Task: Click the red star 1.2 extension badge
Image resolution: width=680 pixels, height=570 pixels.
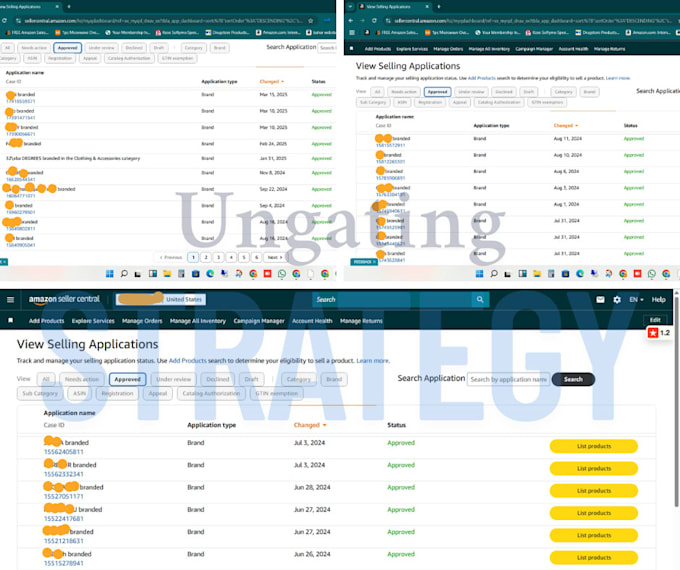Action: point(659,333)
